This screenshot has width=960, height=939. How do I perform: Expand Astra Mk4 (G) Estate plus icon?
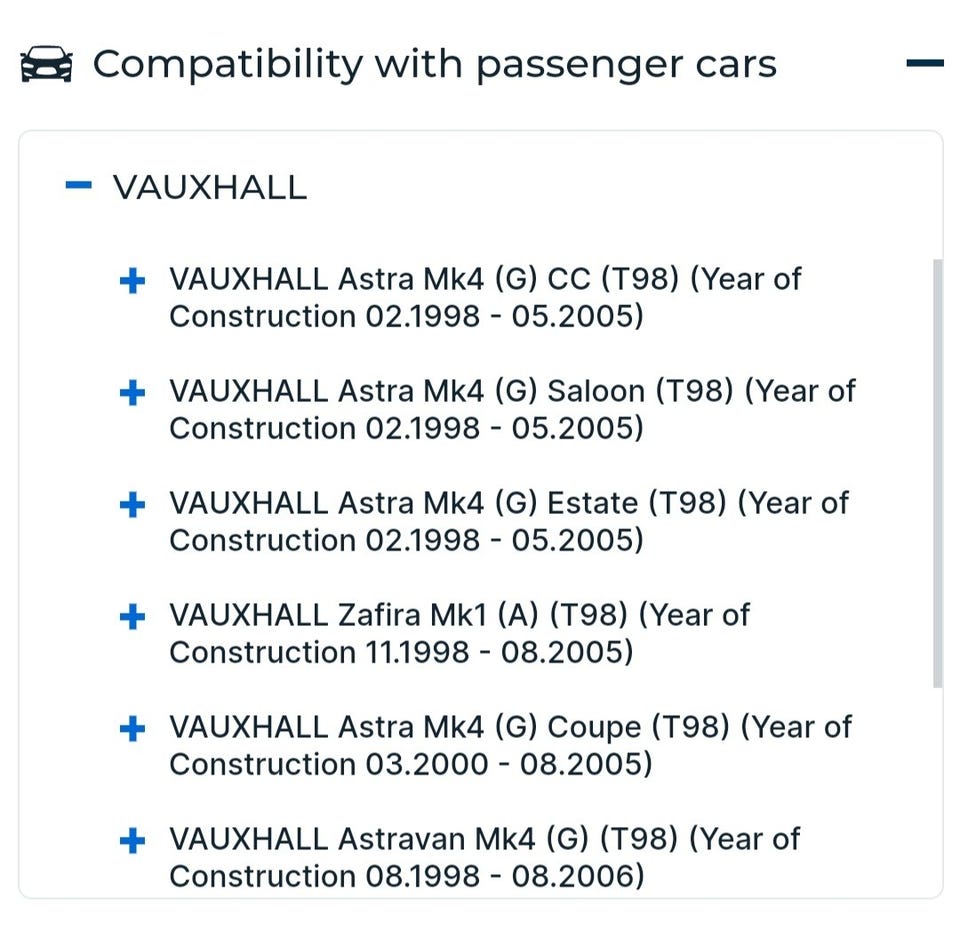click(x=132, y=505)
